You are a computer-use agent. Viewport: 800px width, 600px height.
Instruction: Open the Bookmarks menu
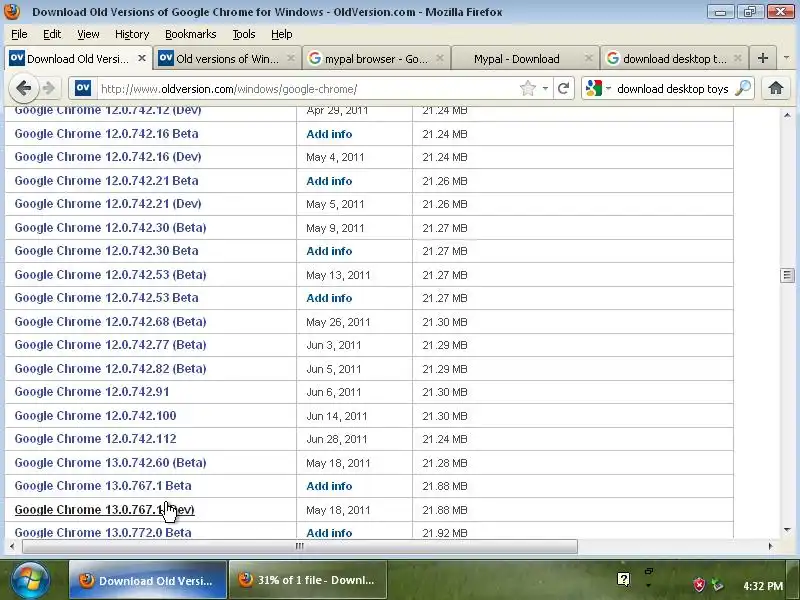tap(191, 34)
